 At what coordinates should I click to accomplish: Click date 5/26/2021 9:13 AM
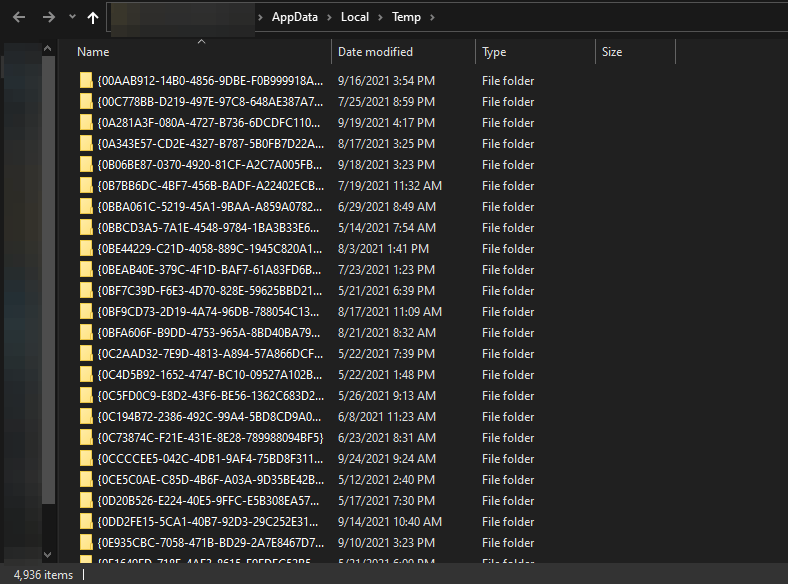386,396
